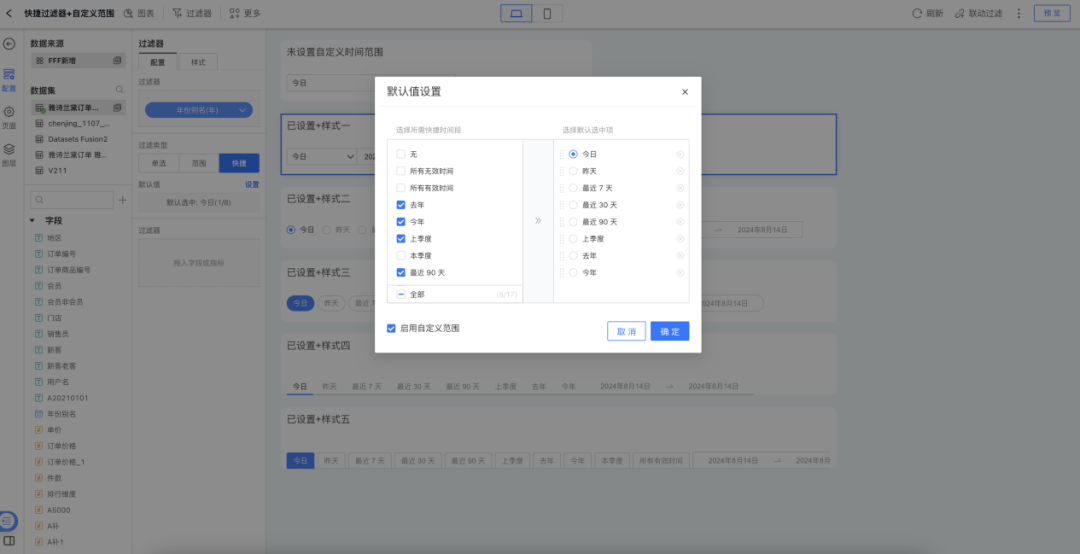Remove 上季度 from the right list

(x=681, y=238)
